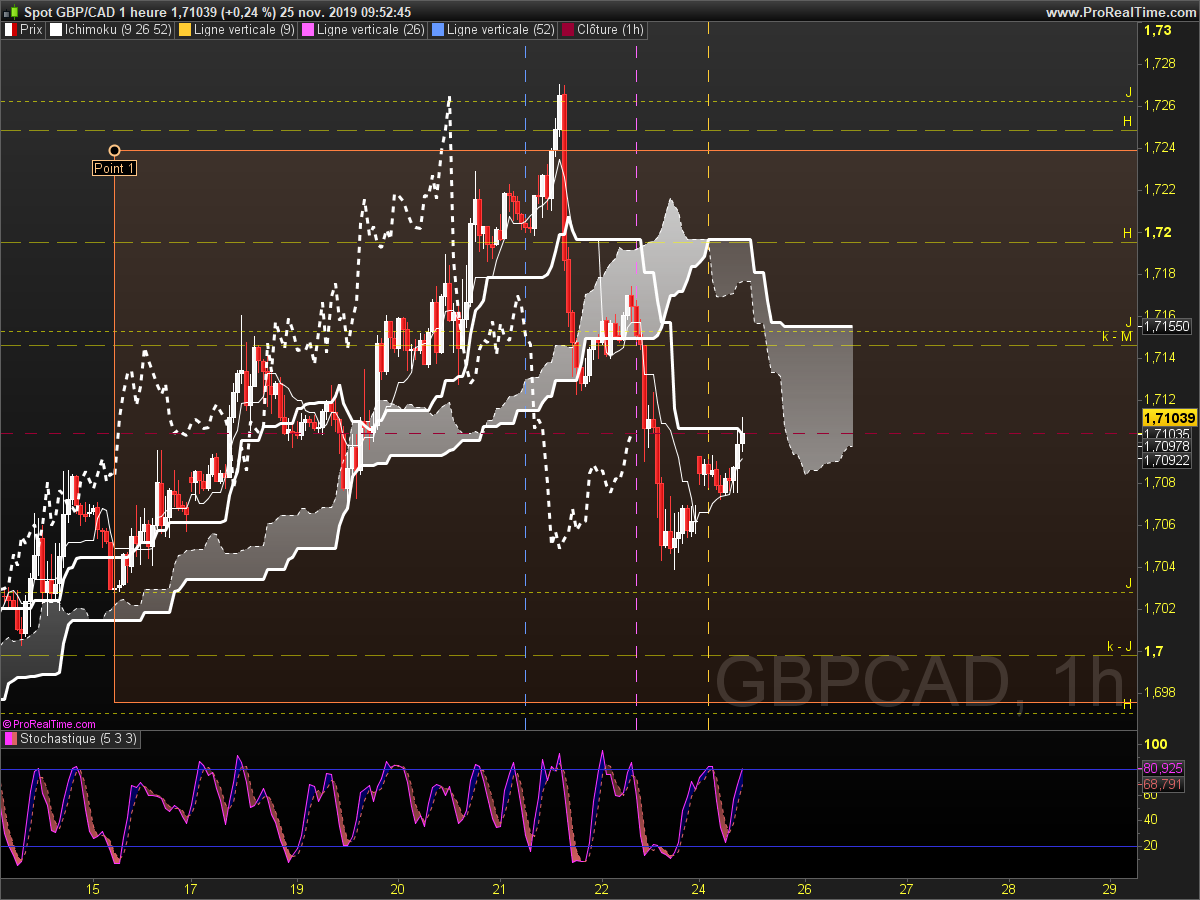Click the date 22 on time axis

coord(602,888)
